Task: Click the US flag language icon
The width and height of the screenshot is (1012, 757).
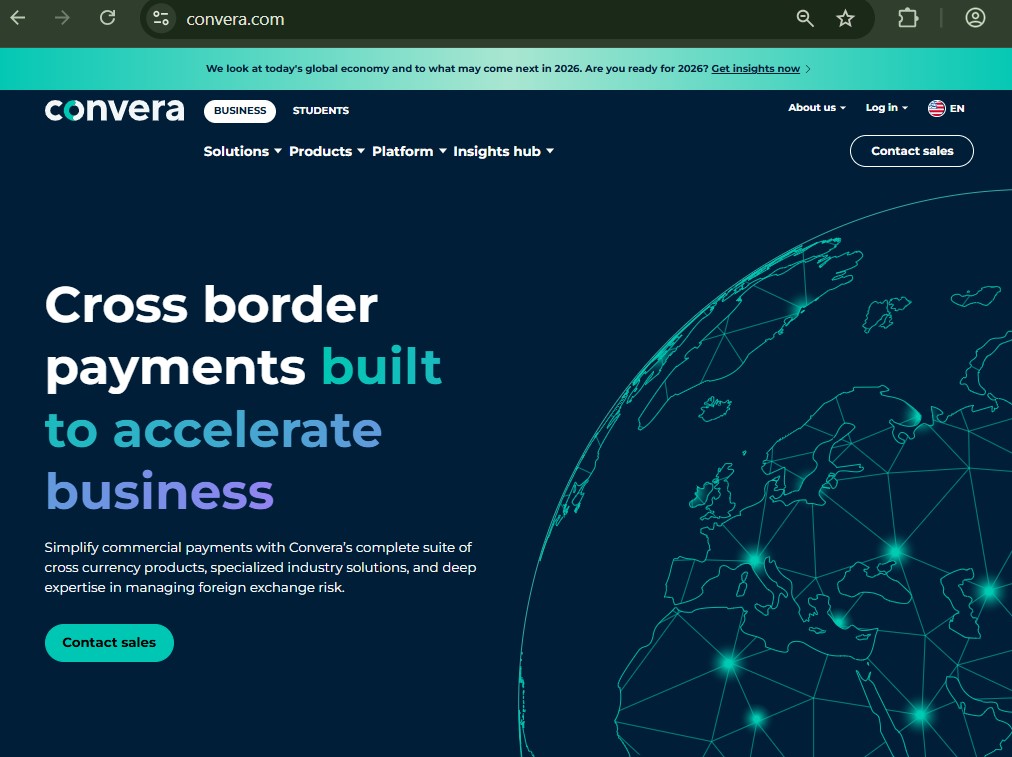Action: tap(936, 108)
